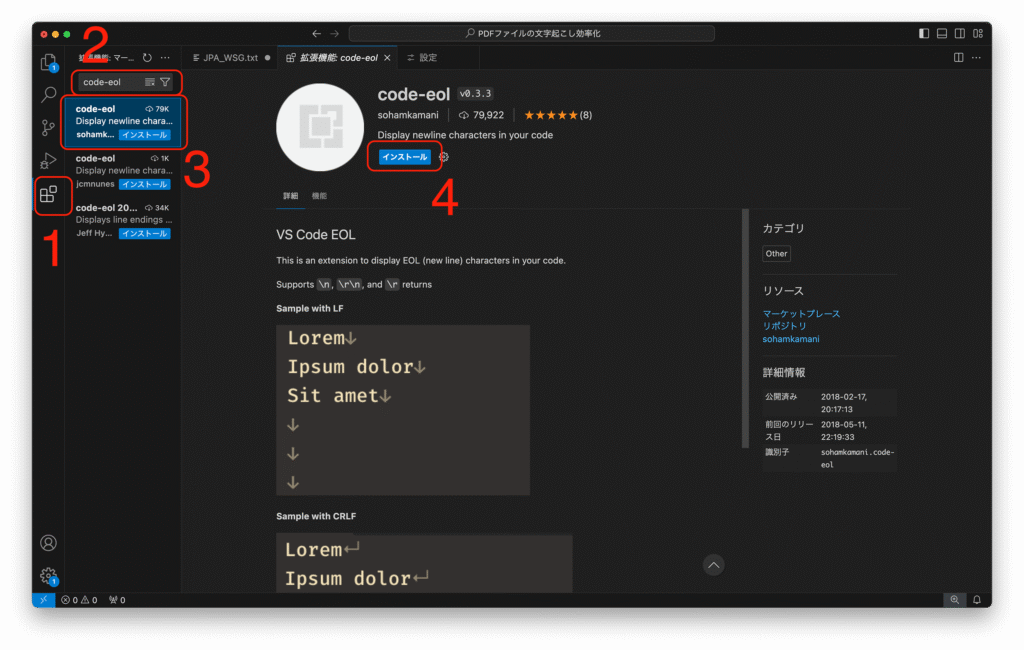Open the extension search filter menu
1024x650 pixels.
165,82
